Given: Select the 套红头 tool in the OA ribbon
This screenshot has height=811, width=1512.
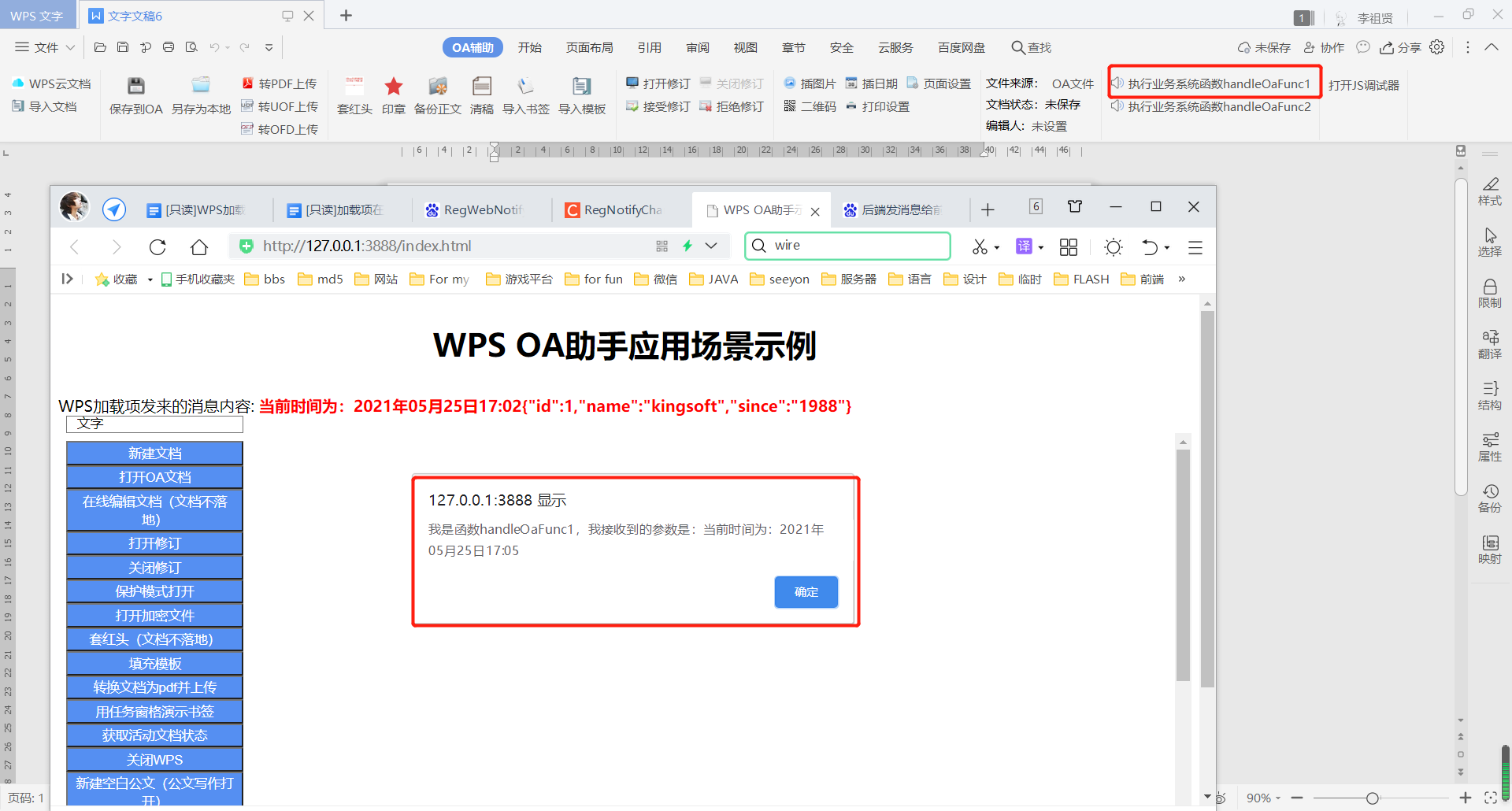Looking at the screenshot, I should 354,94.
